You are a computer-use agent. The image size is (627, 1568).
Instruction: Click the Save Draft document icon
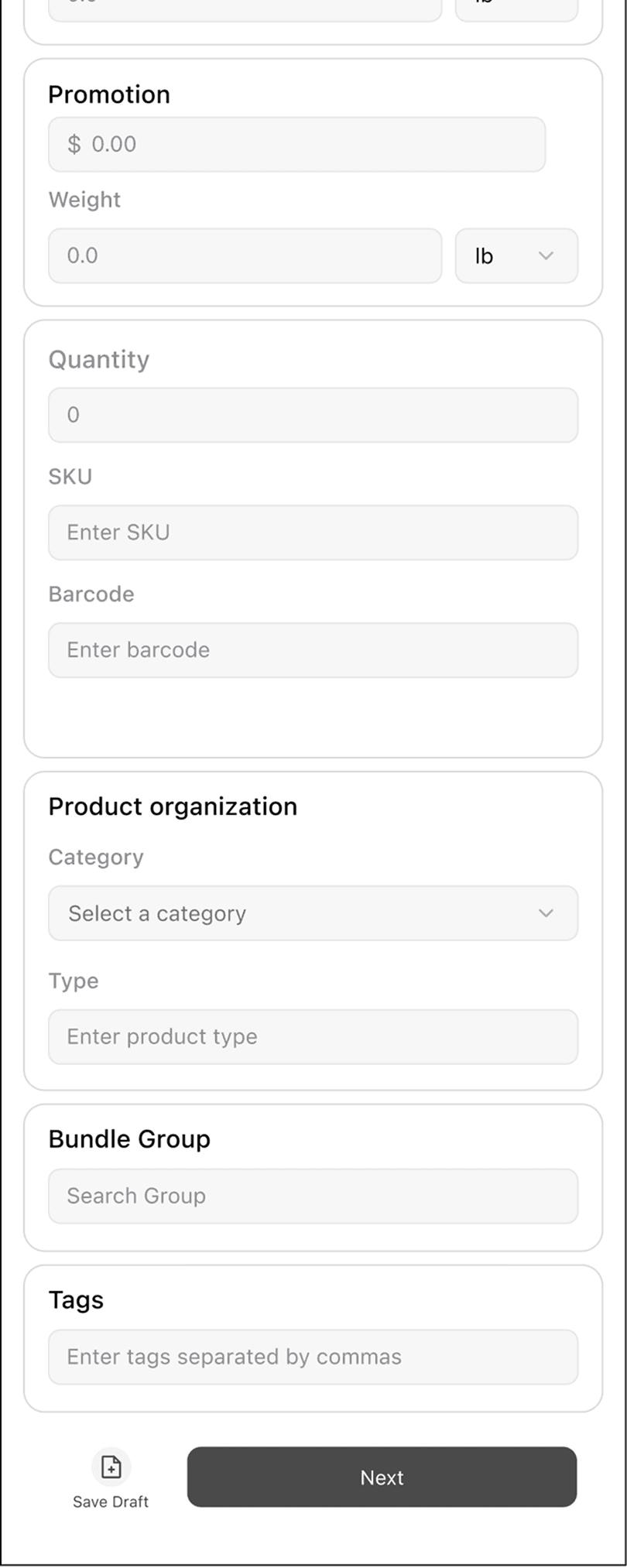point(111,1467)
